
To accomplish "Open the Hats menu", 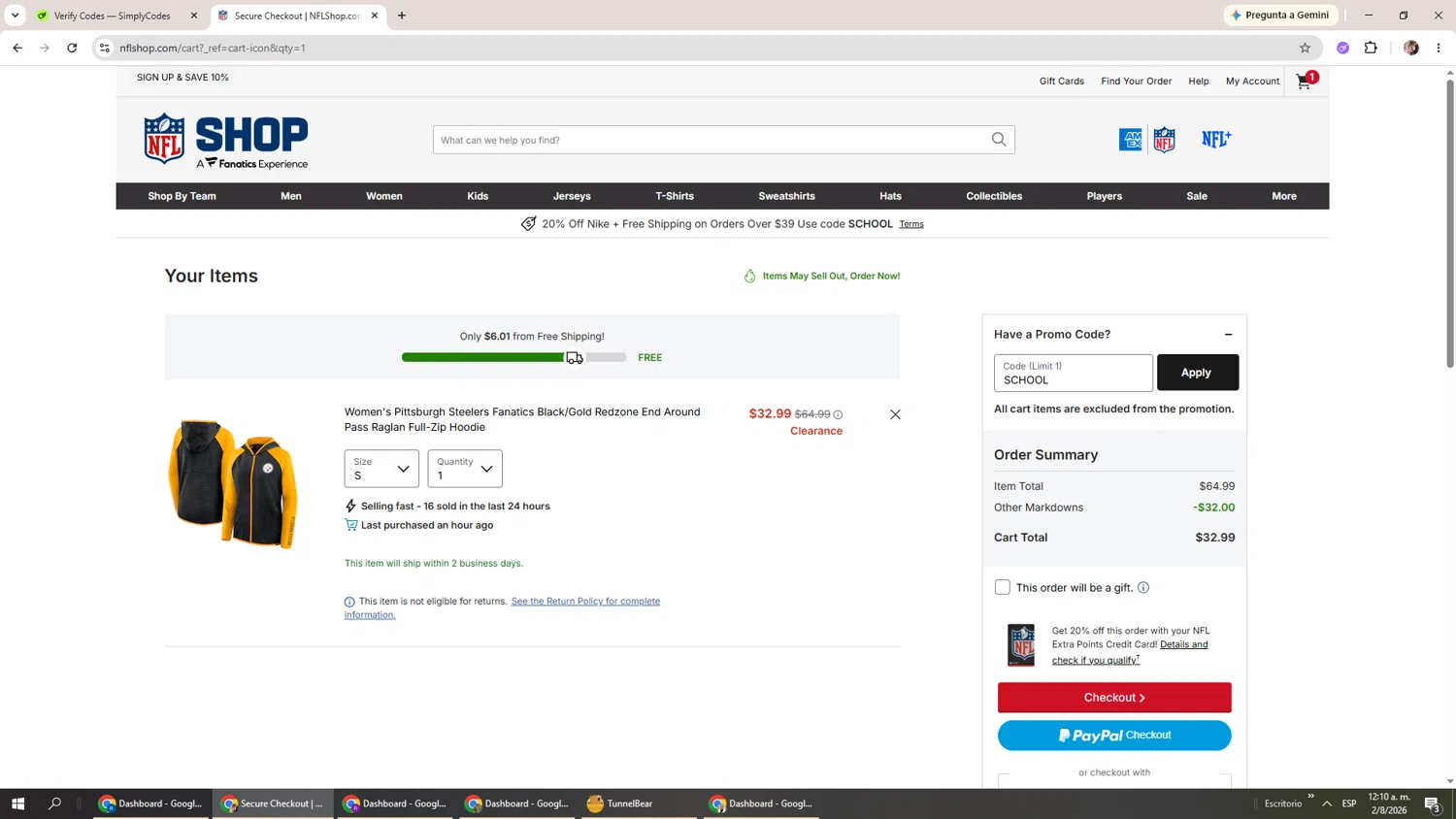I will click(x=890, y=196).
